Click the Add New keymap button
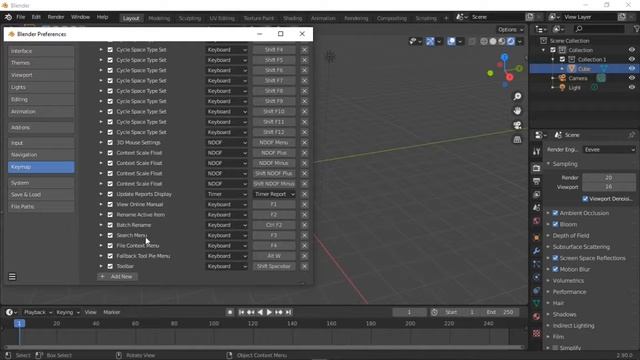Screen dimensions: 640x360 pos(118,277)
